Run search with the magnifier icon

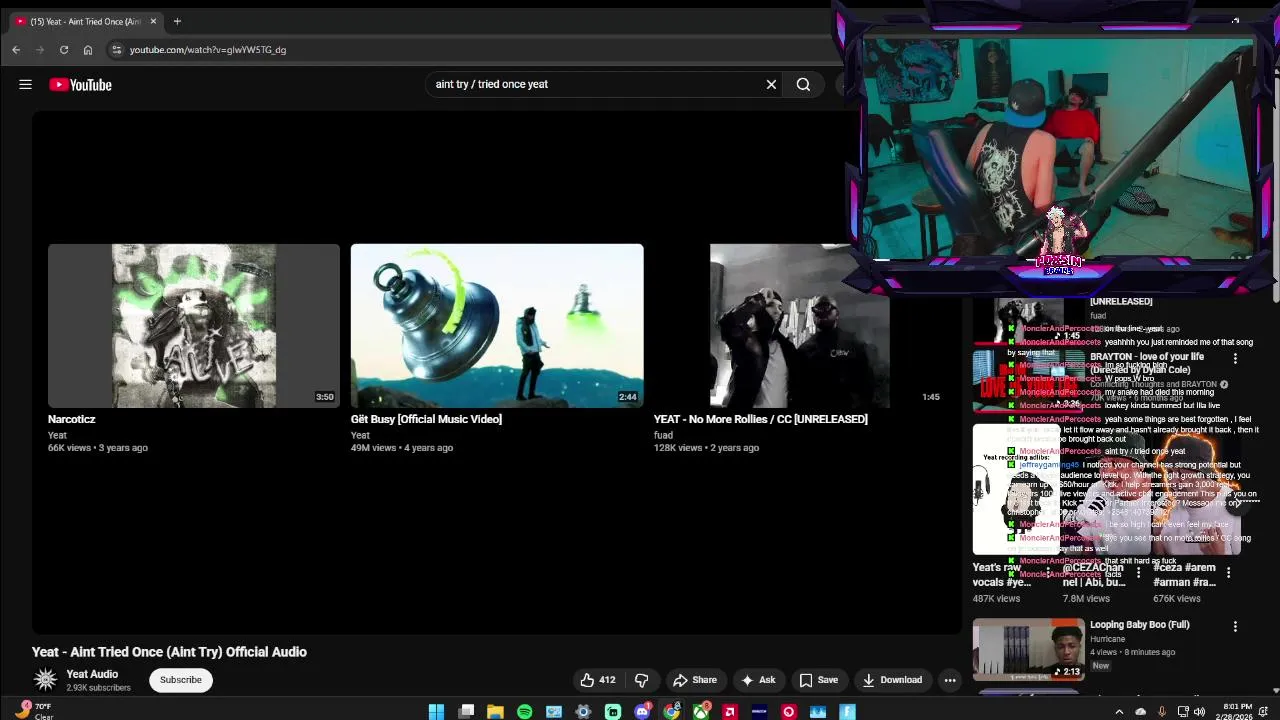(803, 85)
